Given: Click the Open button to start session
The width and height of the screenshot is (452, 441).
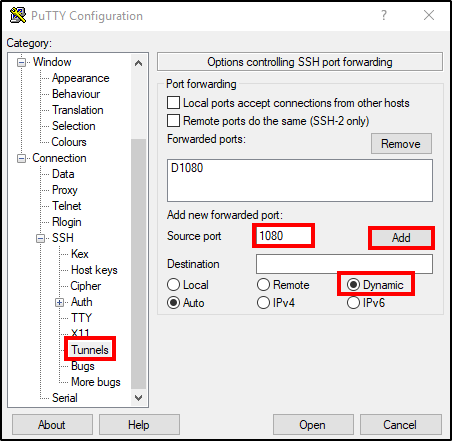Looking at the screenshot, I should point(313,425).
